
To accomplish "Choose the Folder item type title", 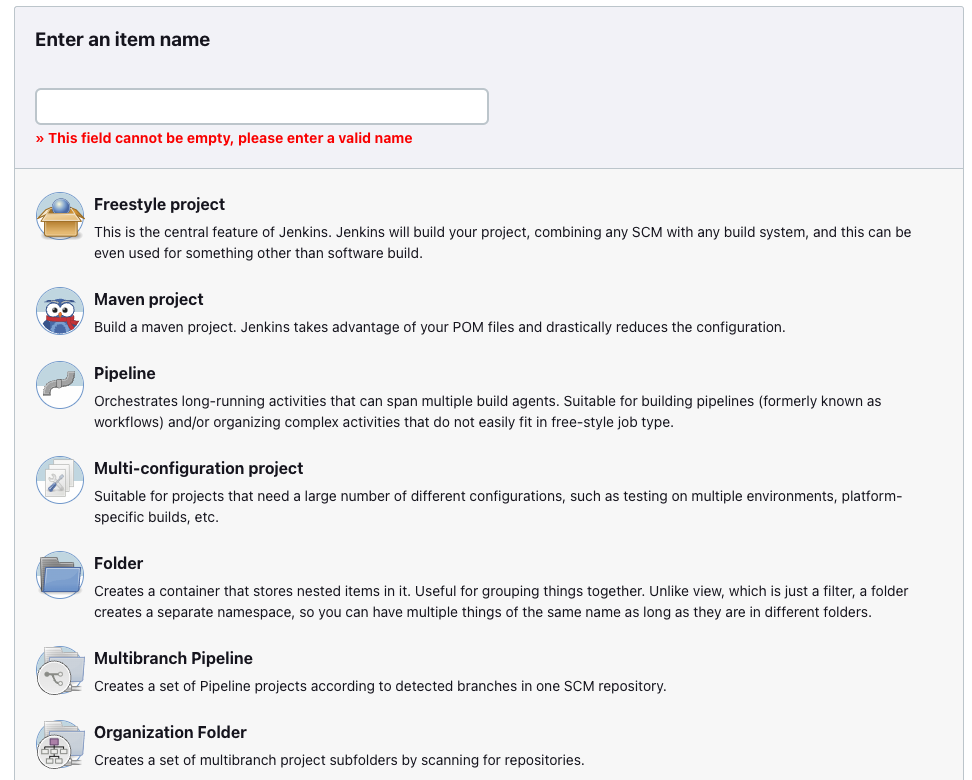I will point(118,563).
